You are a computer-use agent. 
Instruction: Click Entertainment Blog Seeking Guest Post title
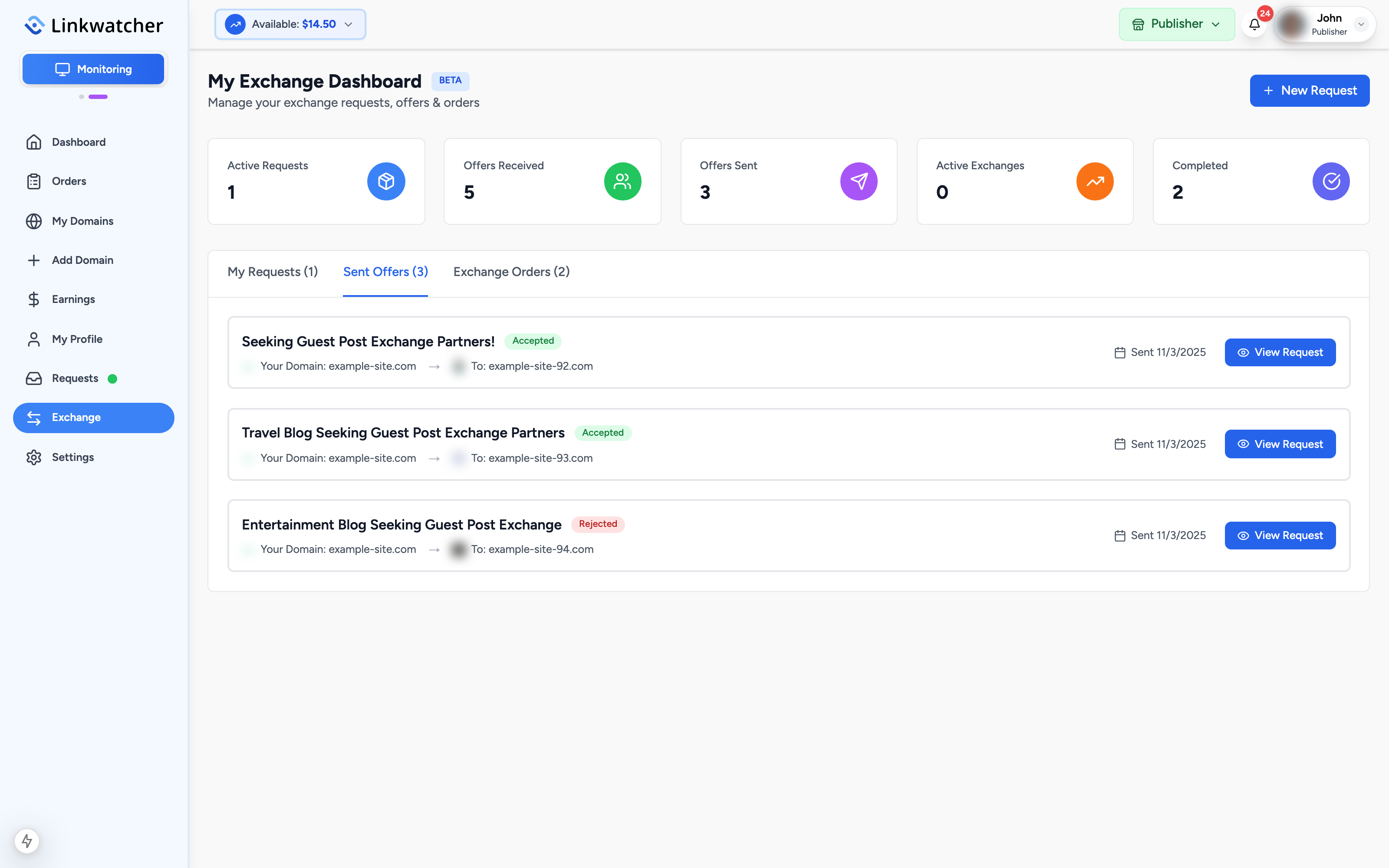401,525
